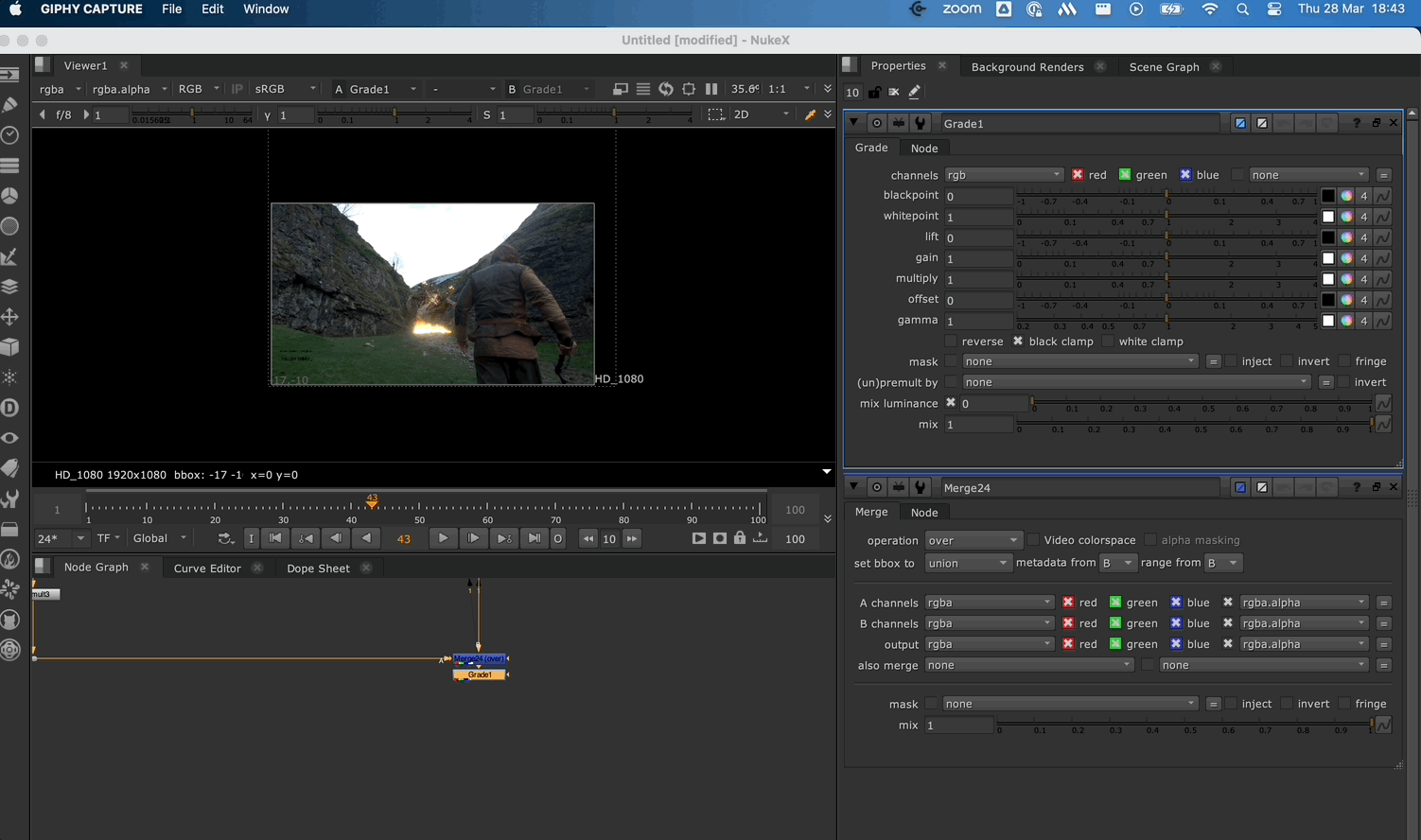Click the blackpoint color swatch
The image size is (1421, 840).
(x=1327, y=196)
